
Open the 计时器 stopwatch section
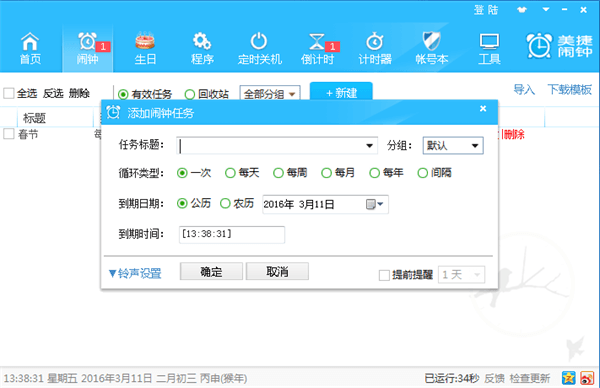[375, 48]
